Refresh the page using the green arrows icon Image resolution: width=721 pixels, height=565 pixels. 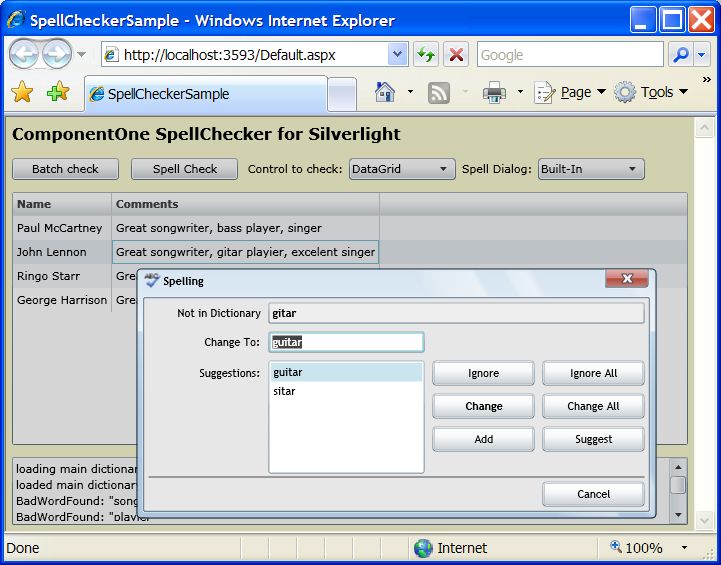[x=426, y=55]
